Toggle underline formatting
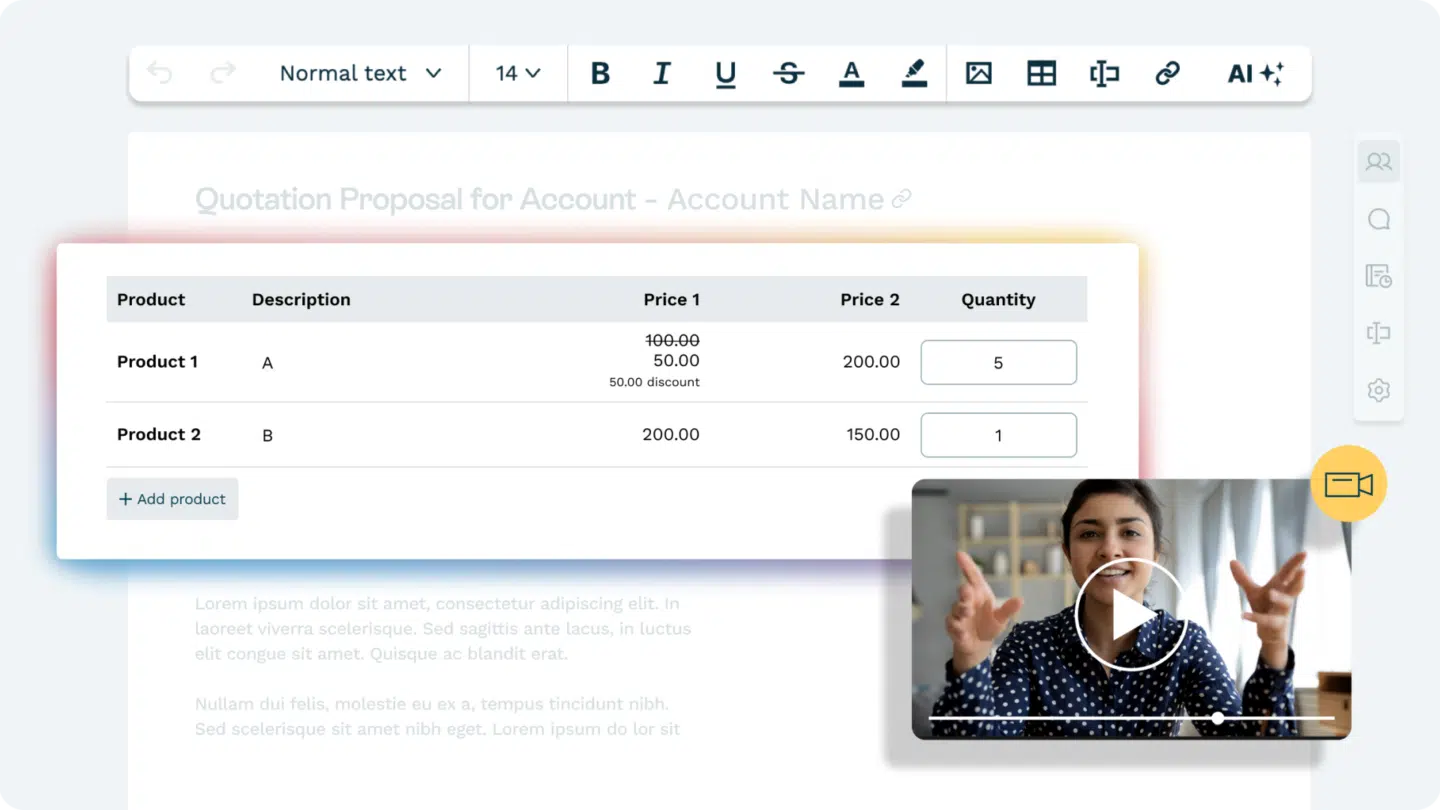 tap(726, 74)
